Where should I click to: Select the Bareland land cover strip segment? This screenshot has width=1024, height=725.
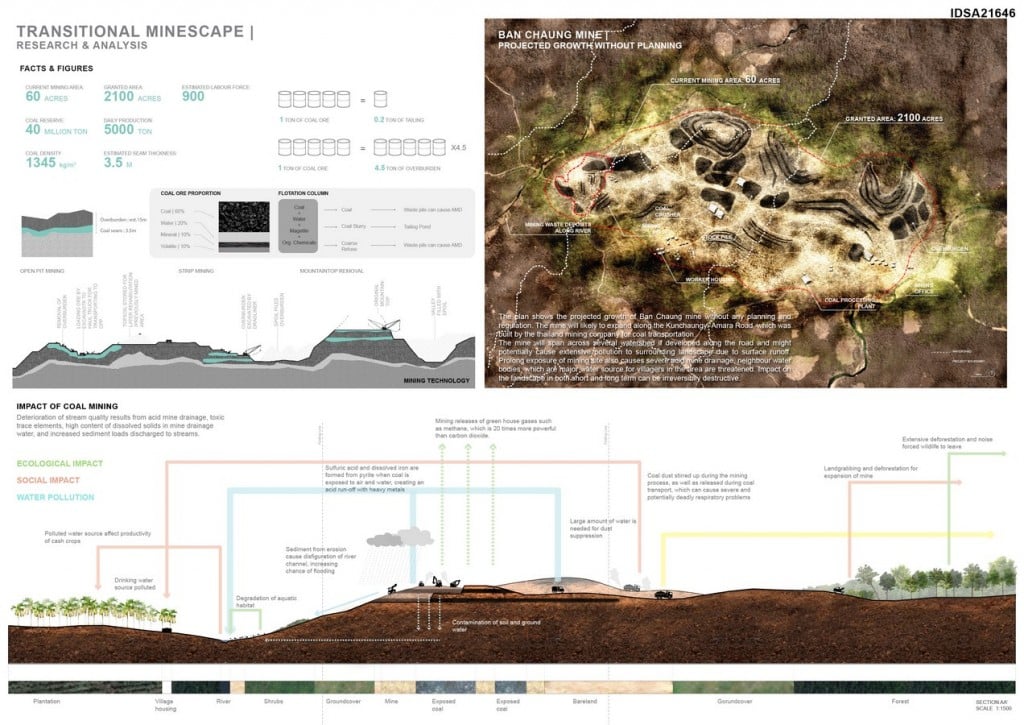tap(609, 687)
